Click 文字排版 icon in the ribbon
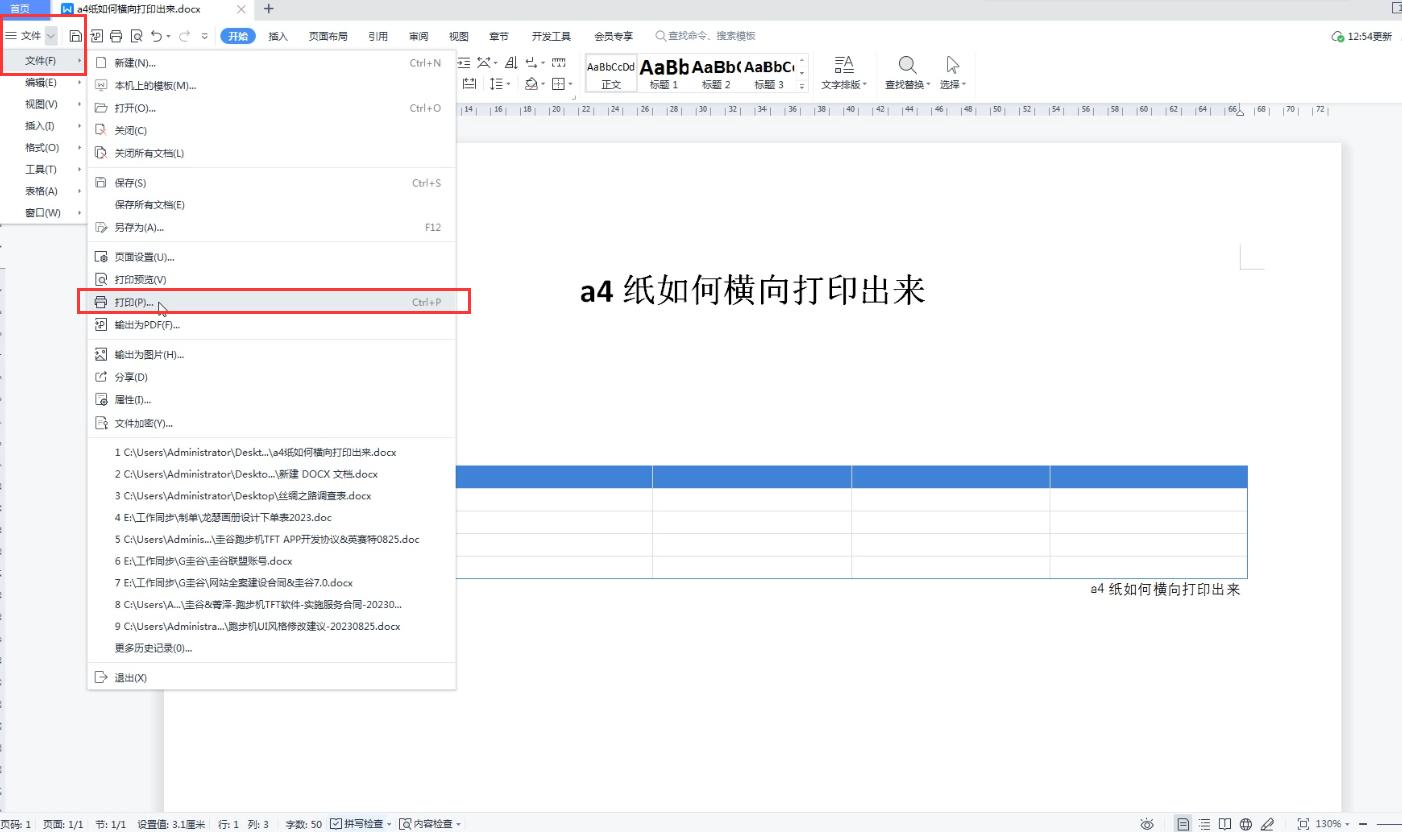Viewport: 1402px width, 832px height. tap(844, 70)
